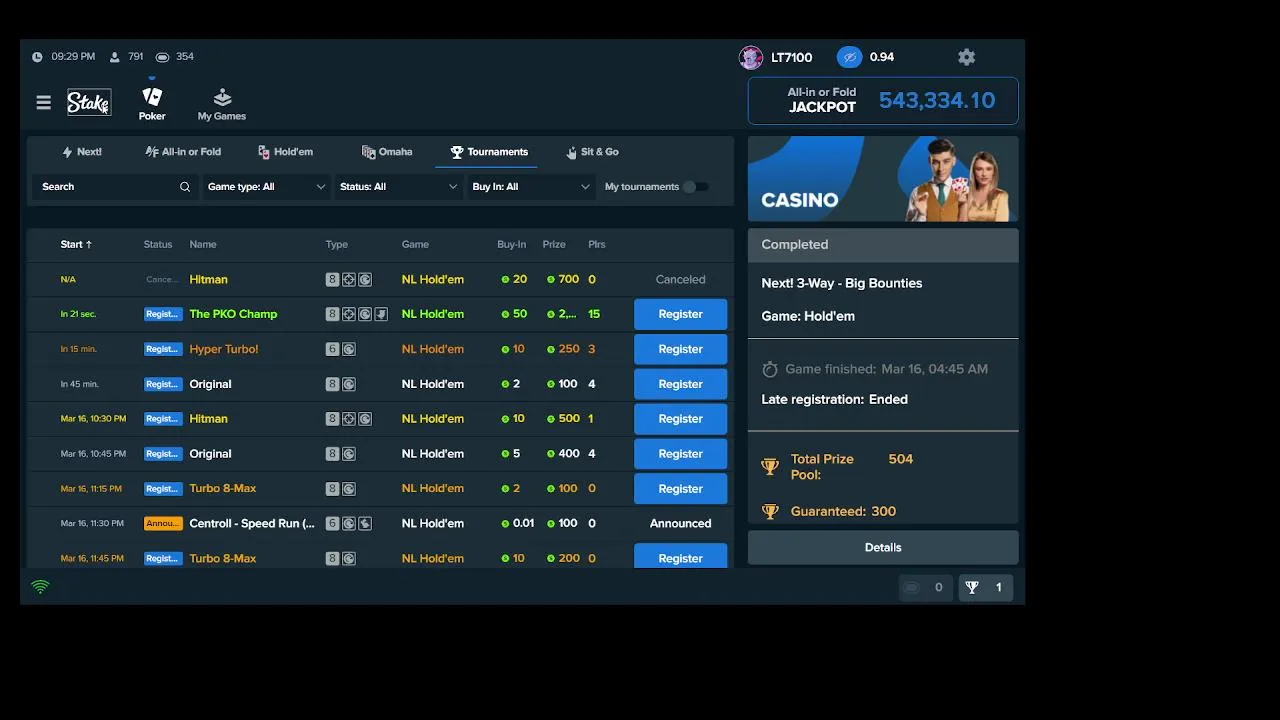Open the Casino banner
The width and height of the screenshot is (1280, 720).
pos(883,179)
